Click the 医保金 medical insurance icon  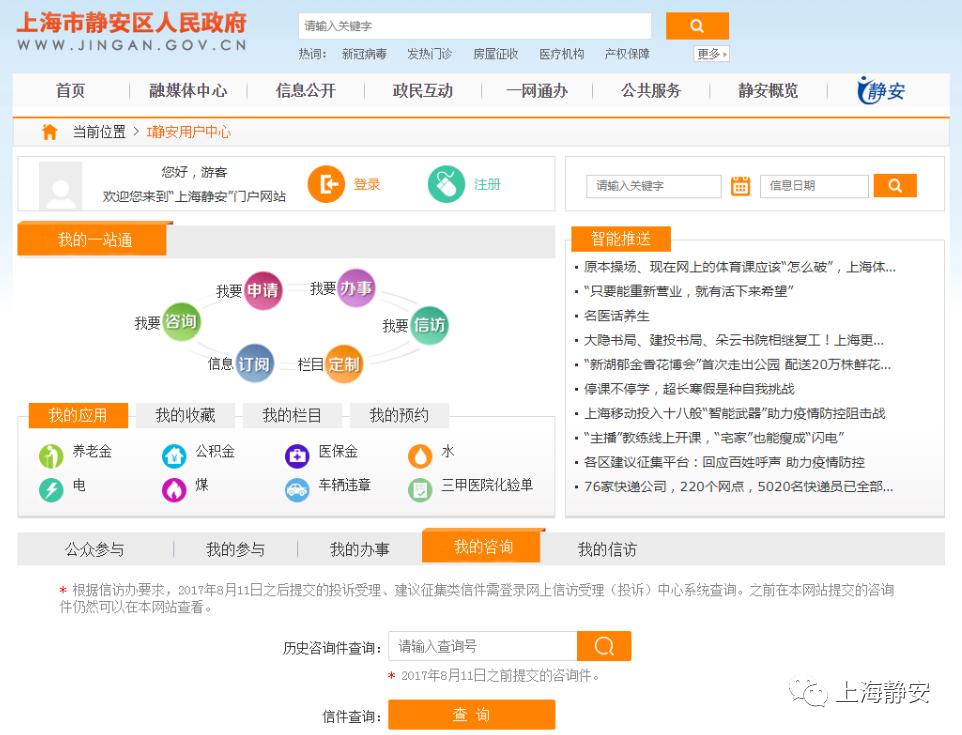(296, 454)
